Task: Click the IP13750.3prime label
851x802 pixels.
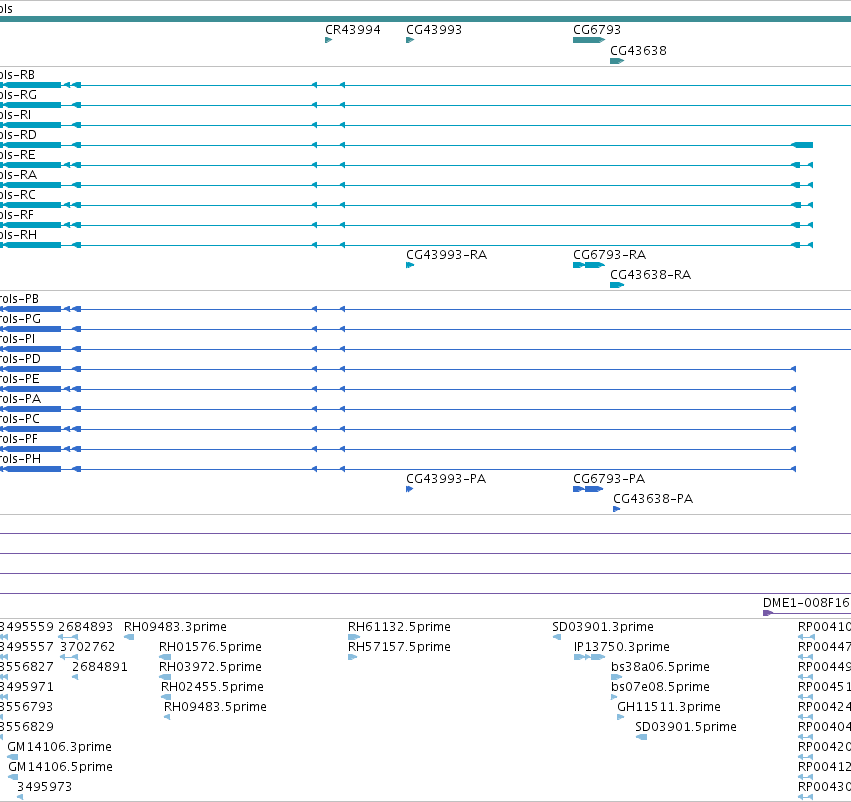Action: [622, 647]
